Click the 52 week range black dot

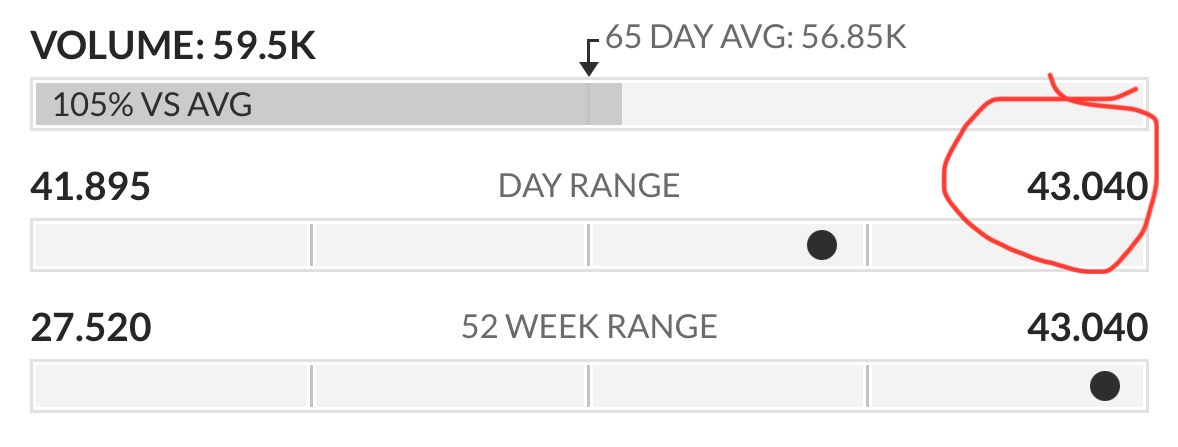click(1105, 387)
